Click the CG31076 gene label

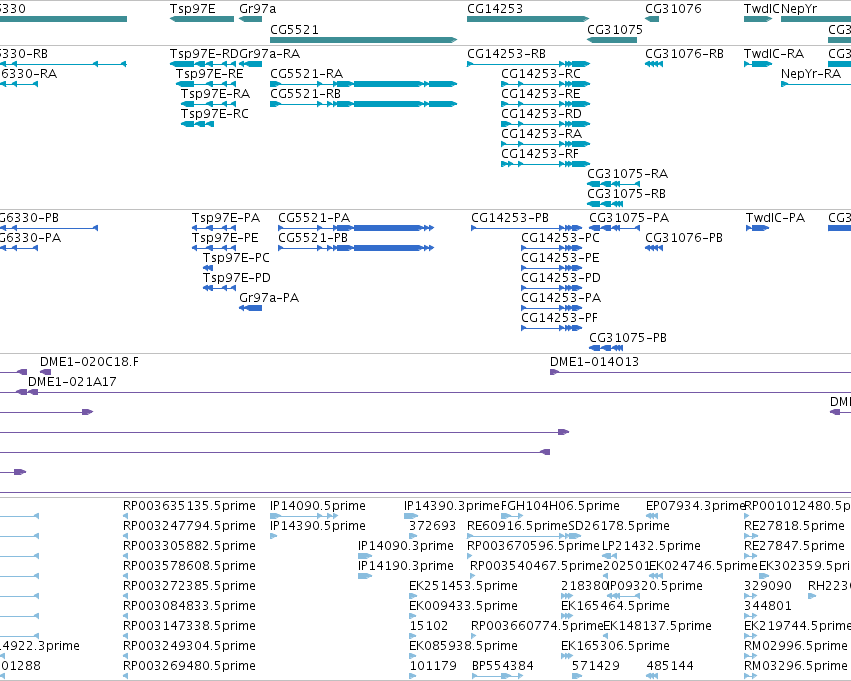click(x=673, y=9)
